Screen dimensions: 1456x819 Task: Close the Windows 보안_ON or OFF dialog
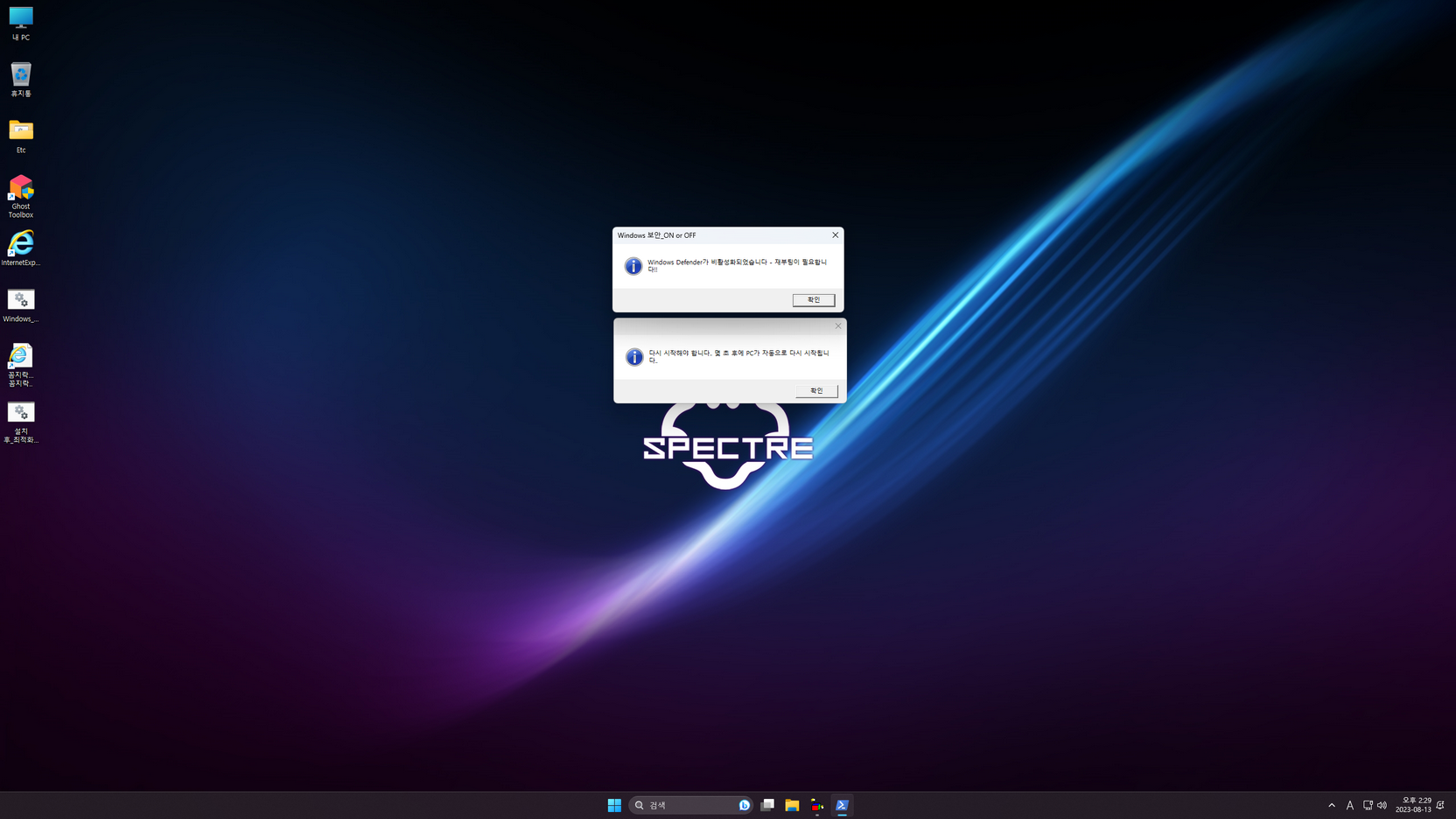pos(835,235)
